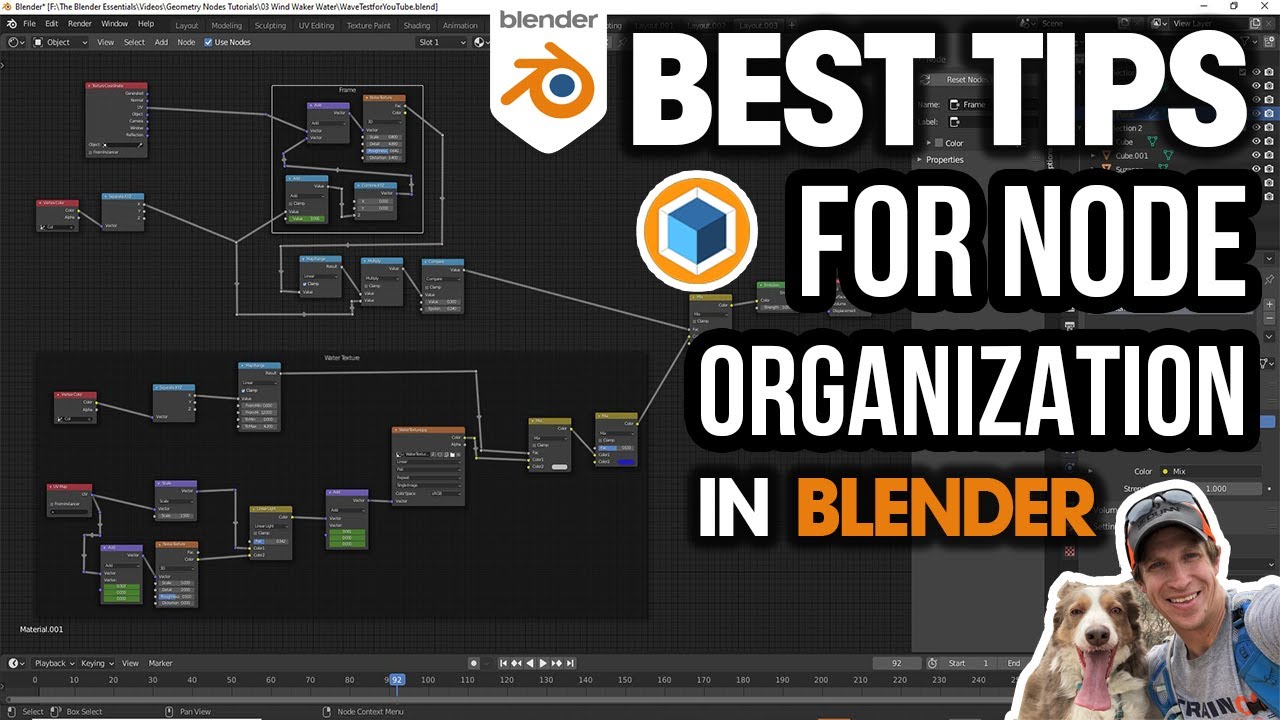Switch to the Sculpting workspace tab
The image size is (1280, 720).
[270, 25]
